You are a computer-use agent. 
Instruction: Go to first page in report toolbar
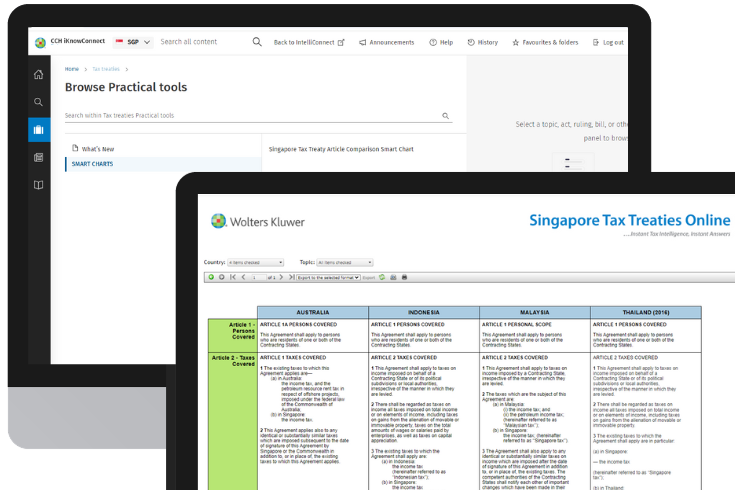coord(232,276)
